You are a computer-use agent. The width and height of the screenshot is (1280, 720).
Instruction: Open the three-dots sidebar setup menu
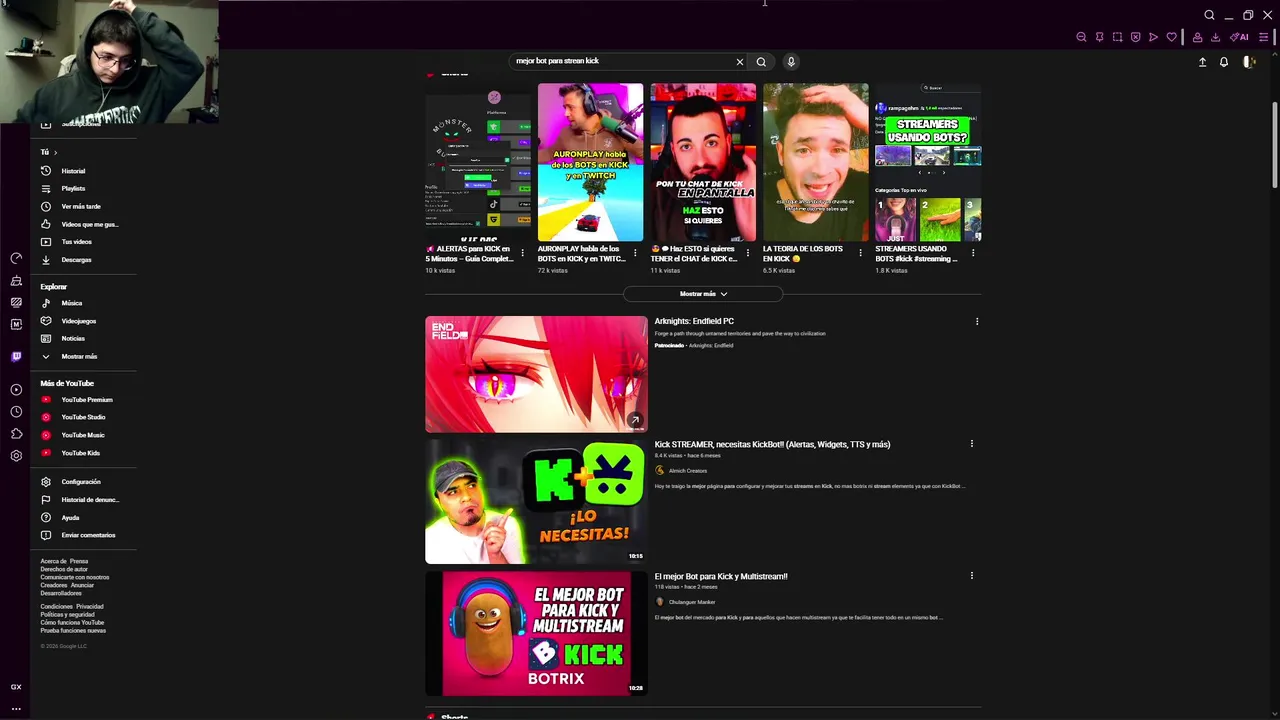16,708
